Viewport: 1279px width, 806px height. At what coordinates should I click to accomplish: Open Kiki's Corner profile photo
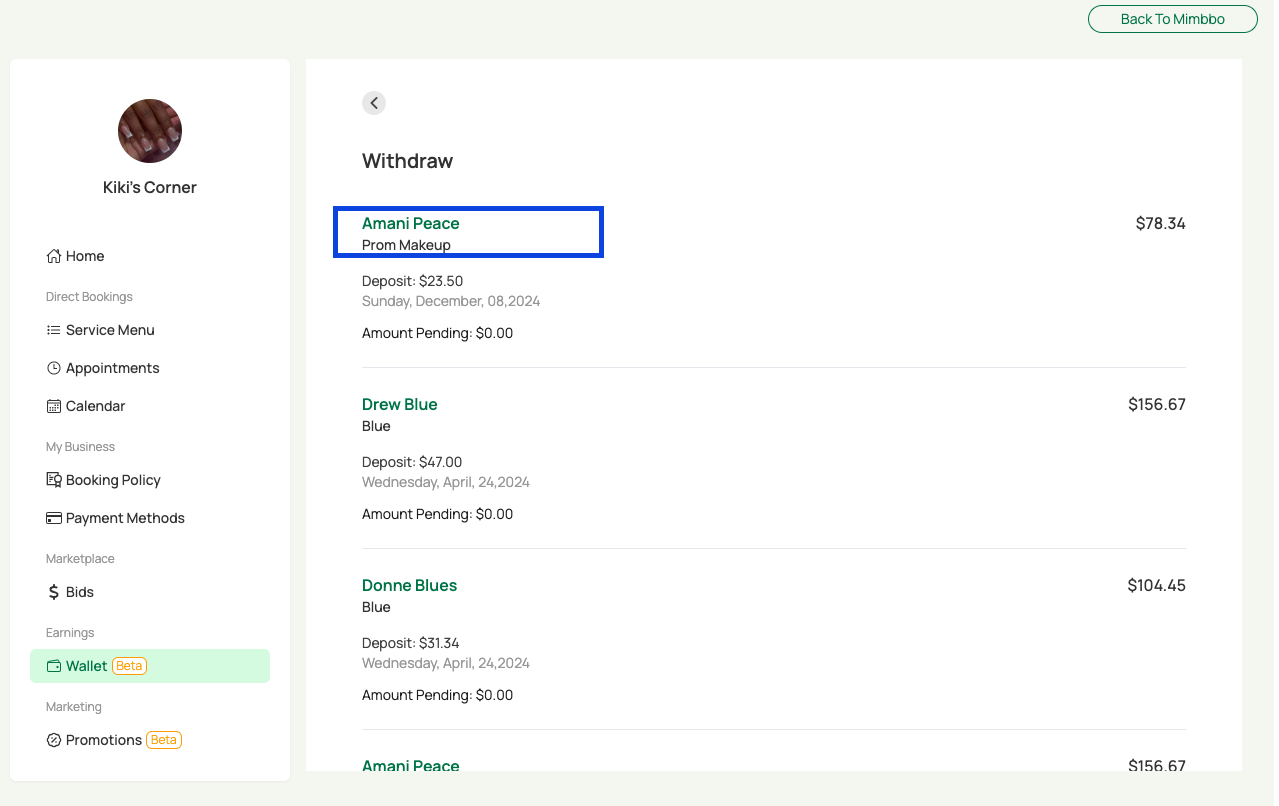[150, 131]
